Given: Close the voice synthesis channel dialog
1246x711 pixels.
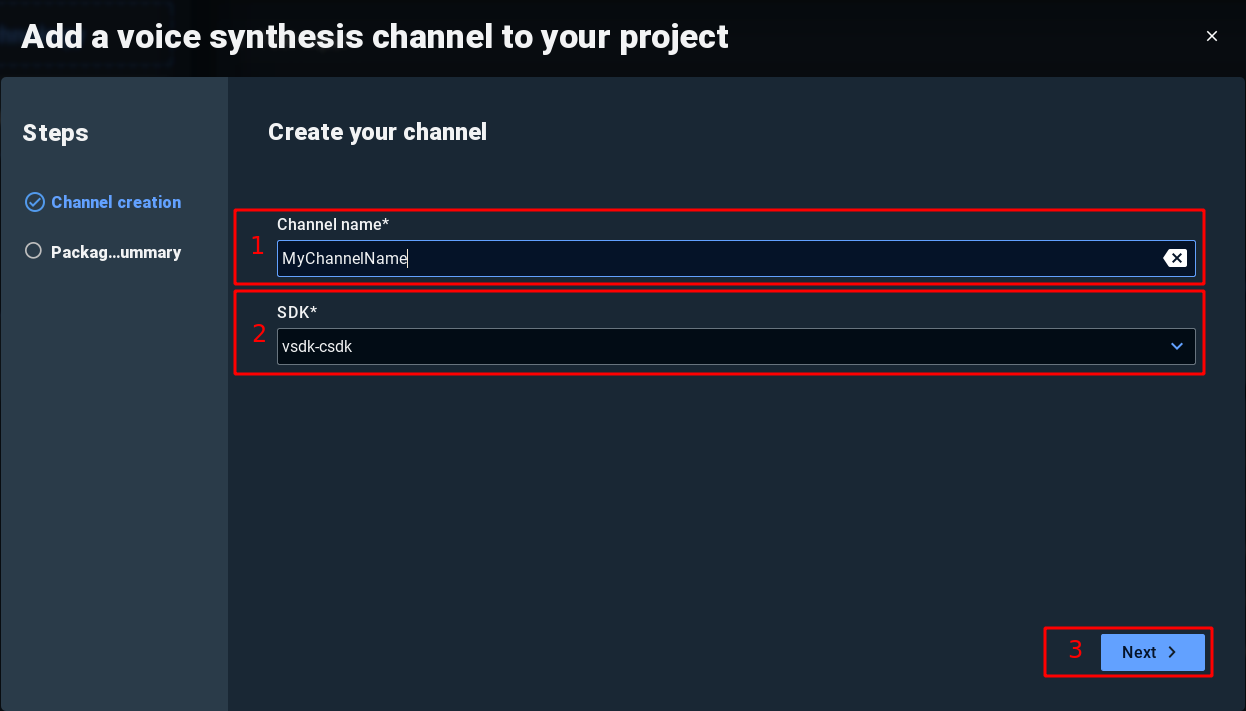Looking at the screenshot, I should [1212, 36].
